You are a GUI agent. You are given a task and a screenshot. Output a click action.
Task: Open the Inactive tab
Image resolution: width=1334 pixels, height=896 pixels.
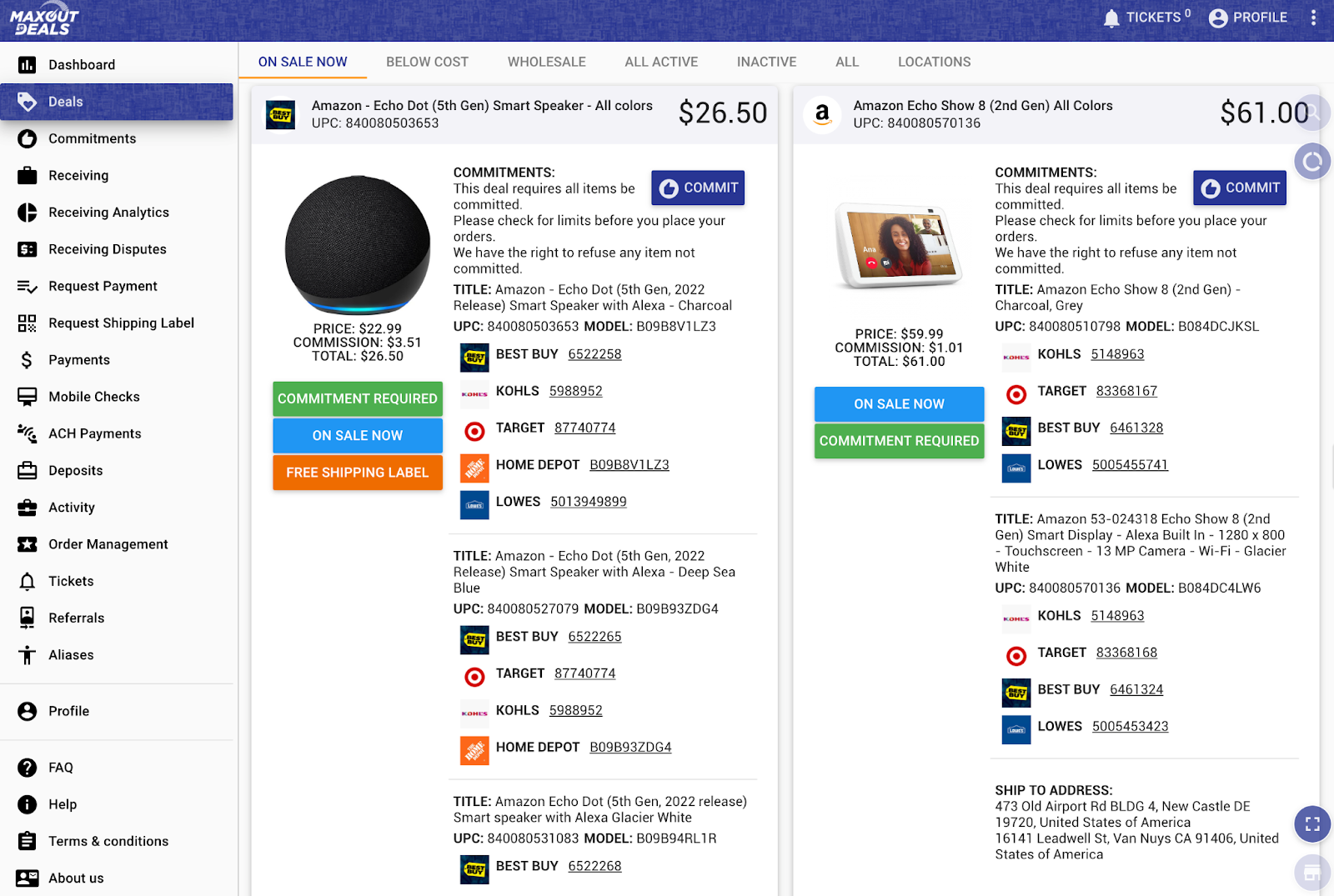tap(767, 62)
